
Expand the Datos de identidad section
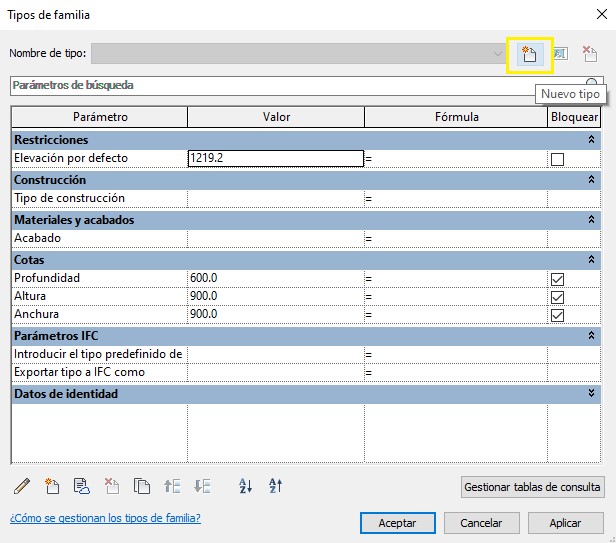[x=591, y=394]
